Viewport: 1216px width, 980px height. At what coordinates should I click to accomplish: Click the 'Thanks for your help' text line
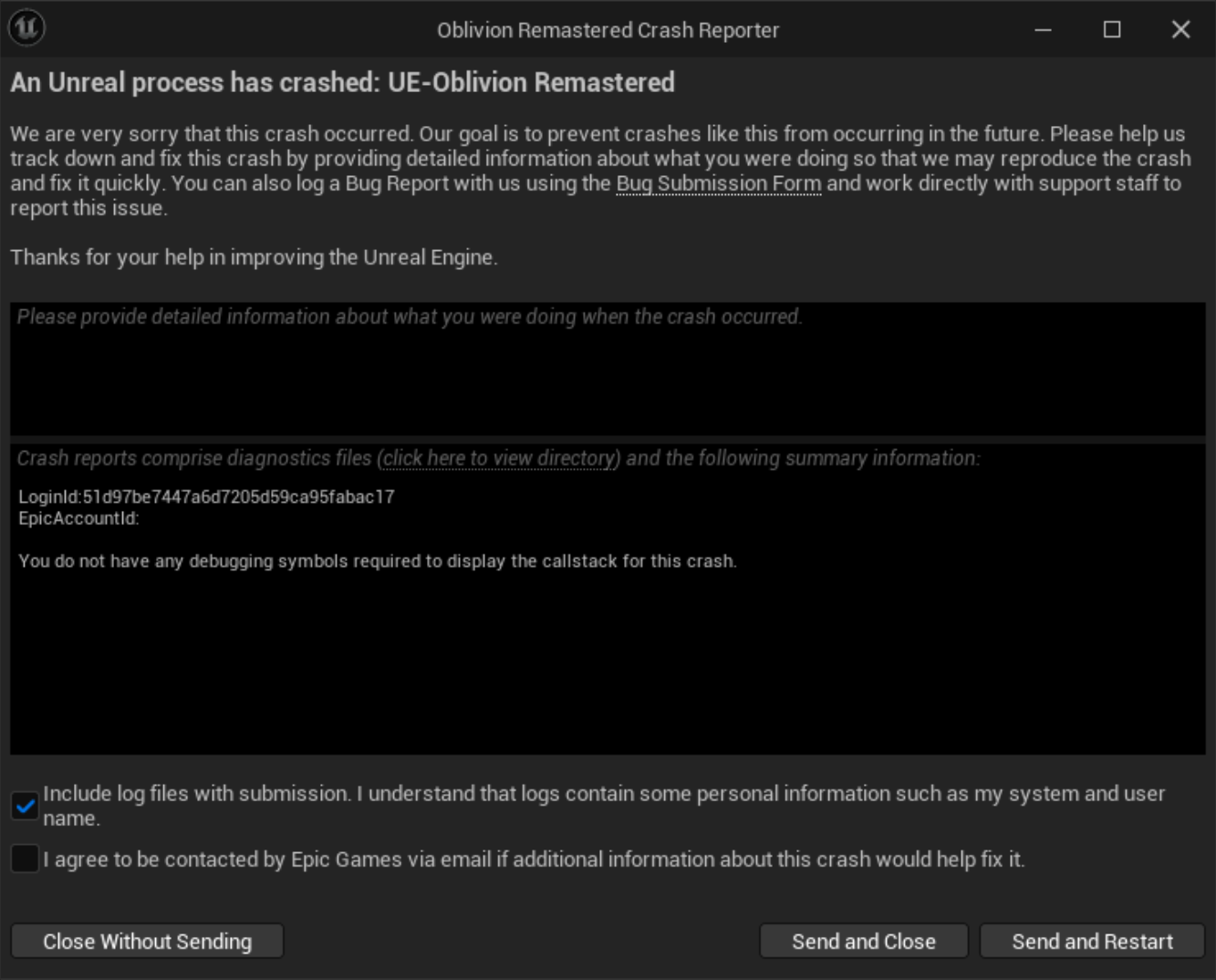tap(254, 257)
